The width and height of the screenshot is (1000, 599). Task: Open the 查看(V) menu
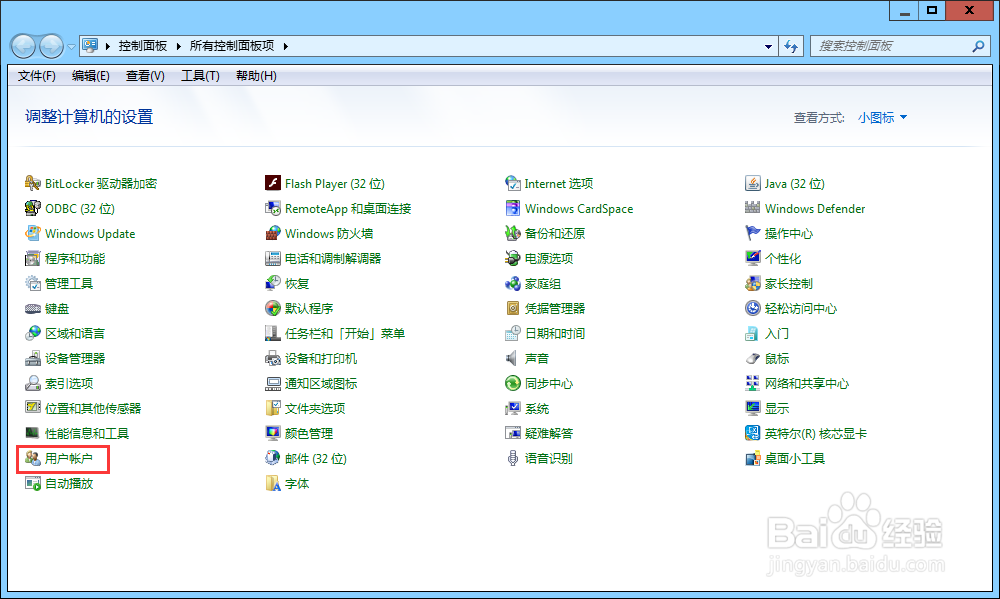(x=145, y=76)
